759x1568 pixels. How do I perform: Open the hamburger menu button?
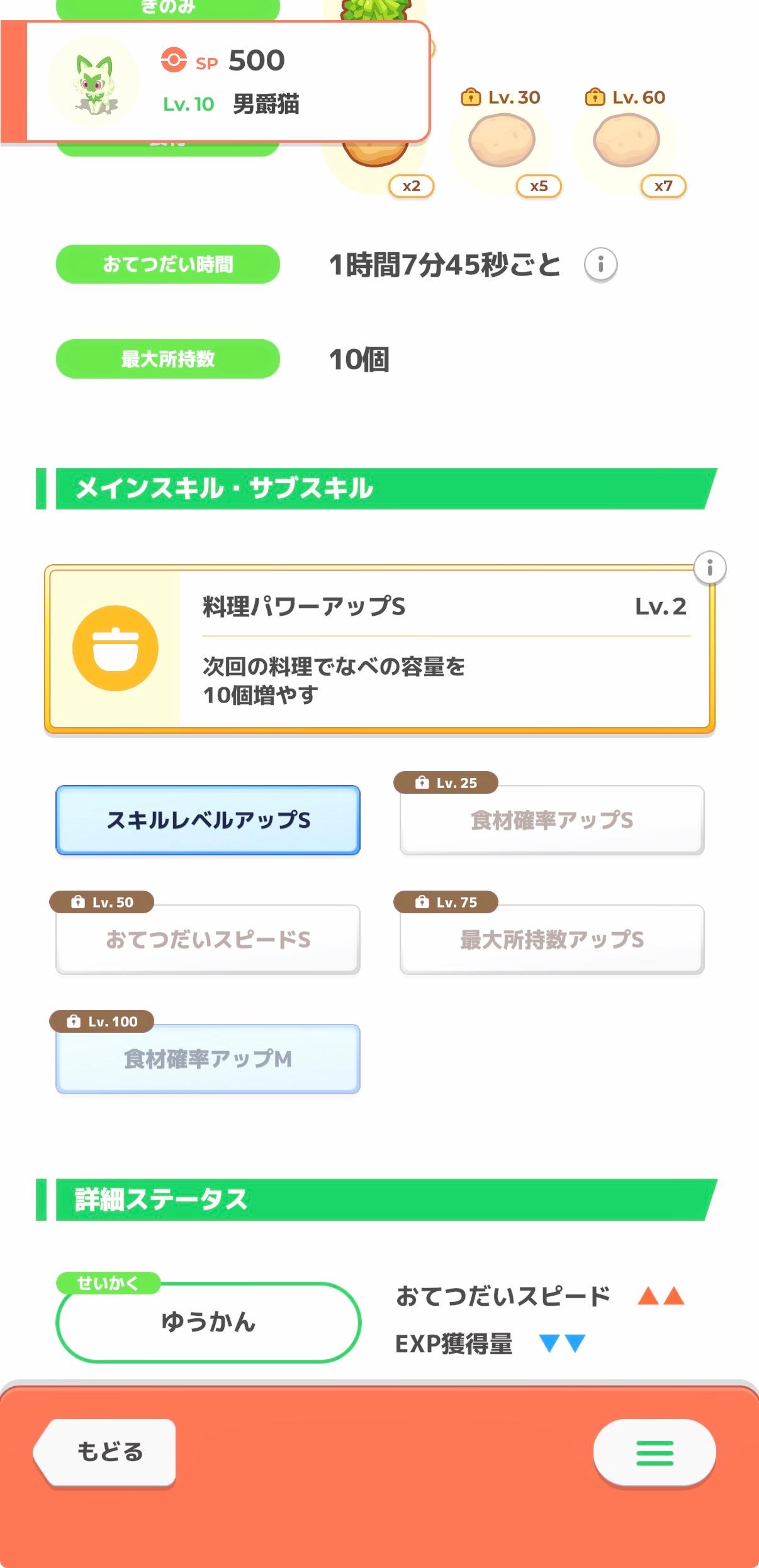tap(654, 1452)
